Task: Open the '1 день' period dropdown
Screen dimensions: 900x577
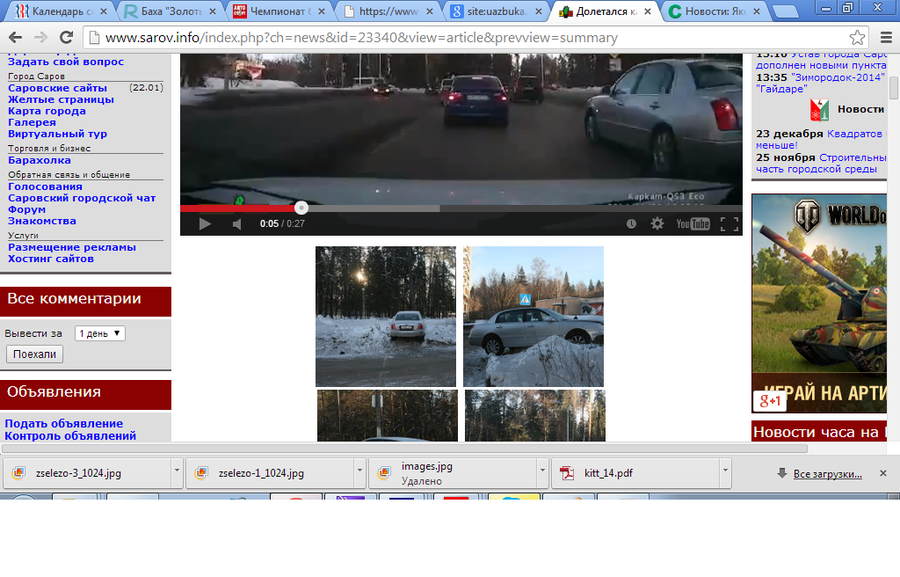Action: tap(100, 333)
